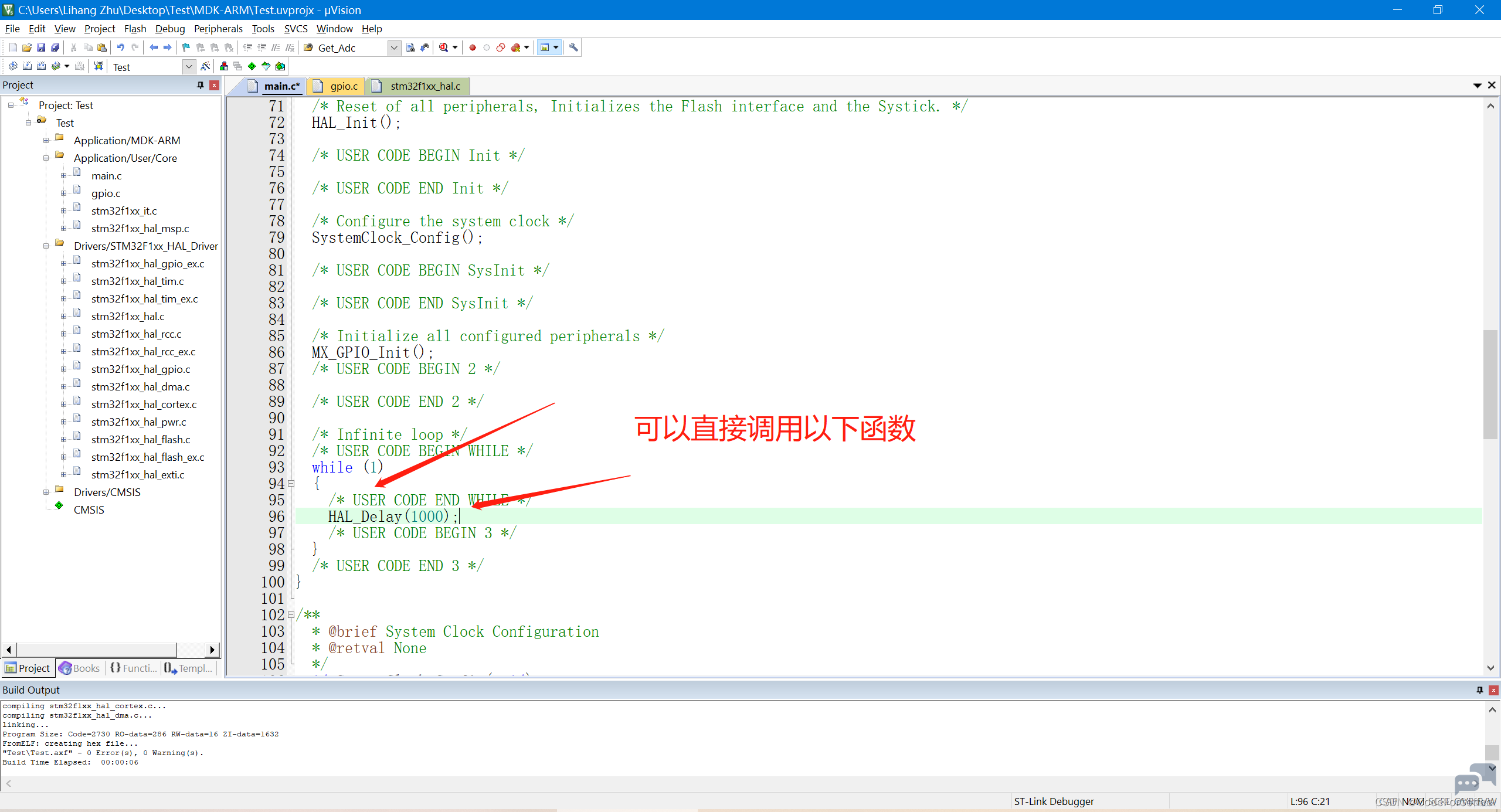Switch to the Functions panel tab
Viewport: 1501px width, 812px height.
coord(134,668)
